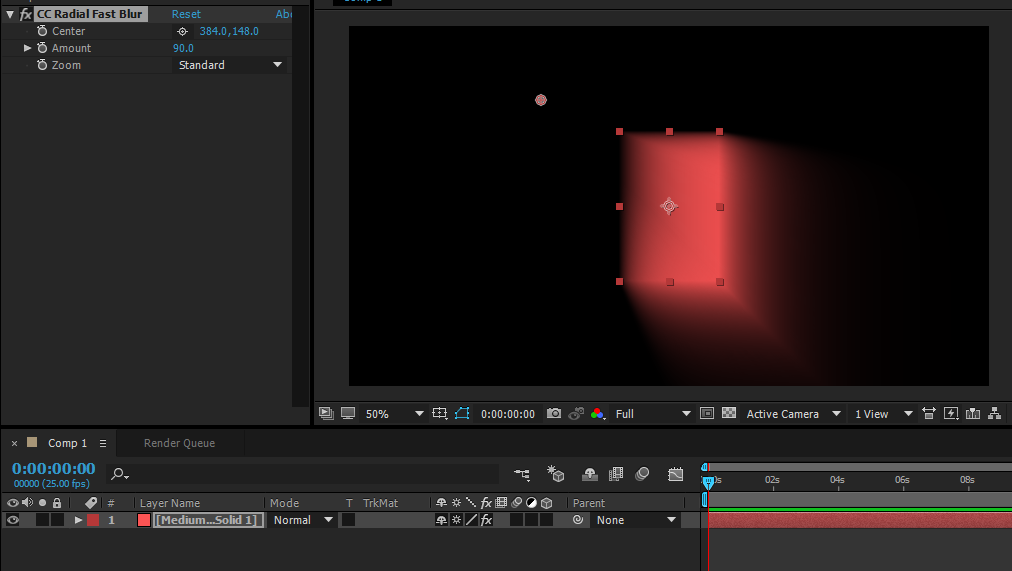Open the show channel color management icon
This screenshot has height=571, width=1012.
[598, 414]
